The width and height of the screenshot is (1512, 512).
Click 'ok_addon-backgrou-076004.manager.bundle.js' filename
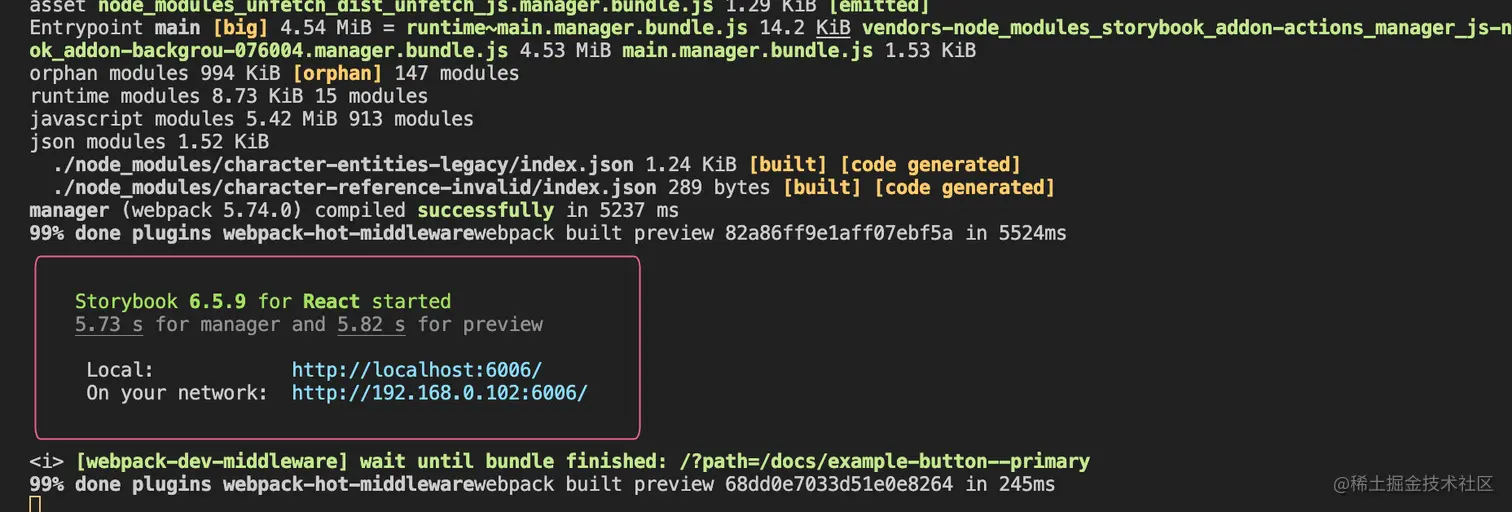269,50
